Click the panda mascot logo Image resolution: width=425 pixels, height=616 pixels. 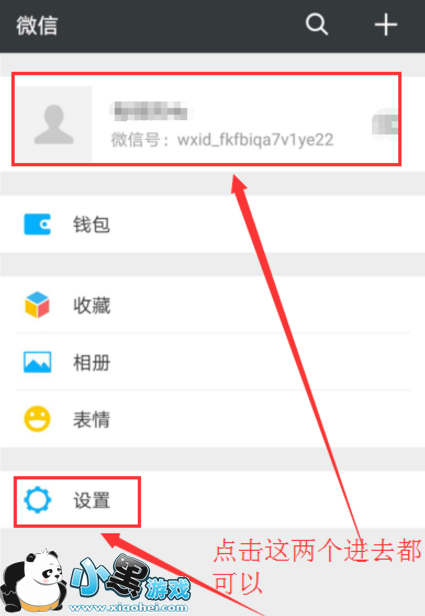point(32,581)
